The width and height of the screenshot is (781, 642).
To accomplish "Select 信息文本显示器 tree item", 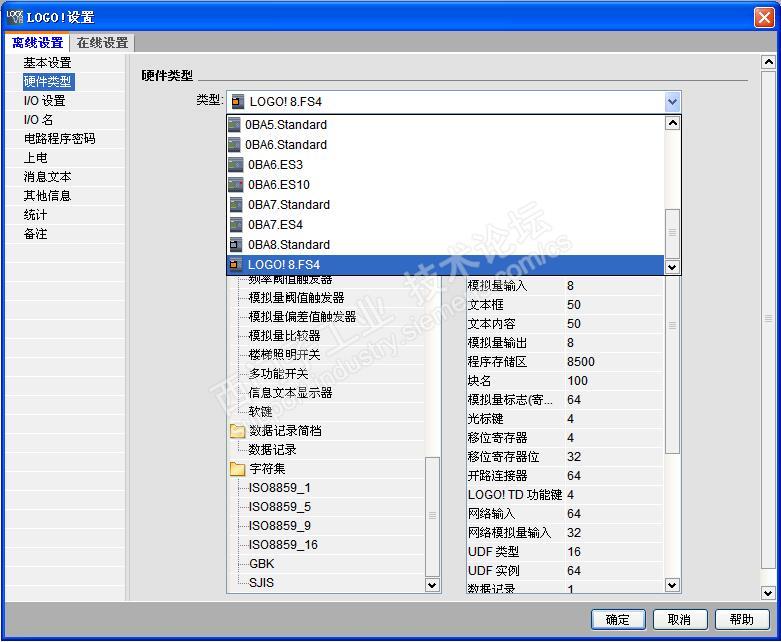I will click(x=290, y=393).
